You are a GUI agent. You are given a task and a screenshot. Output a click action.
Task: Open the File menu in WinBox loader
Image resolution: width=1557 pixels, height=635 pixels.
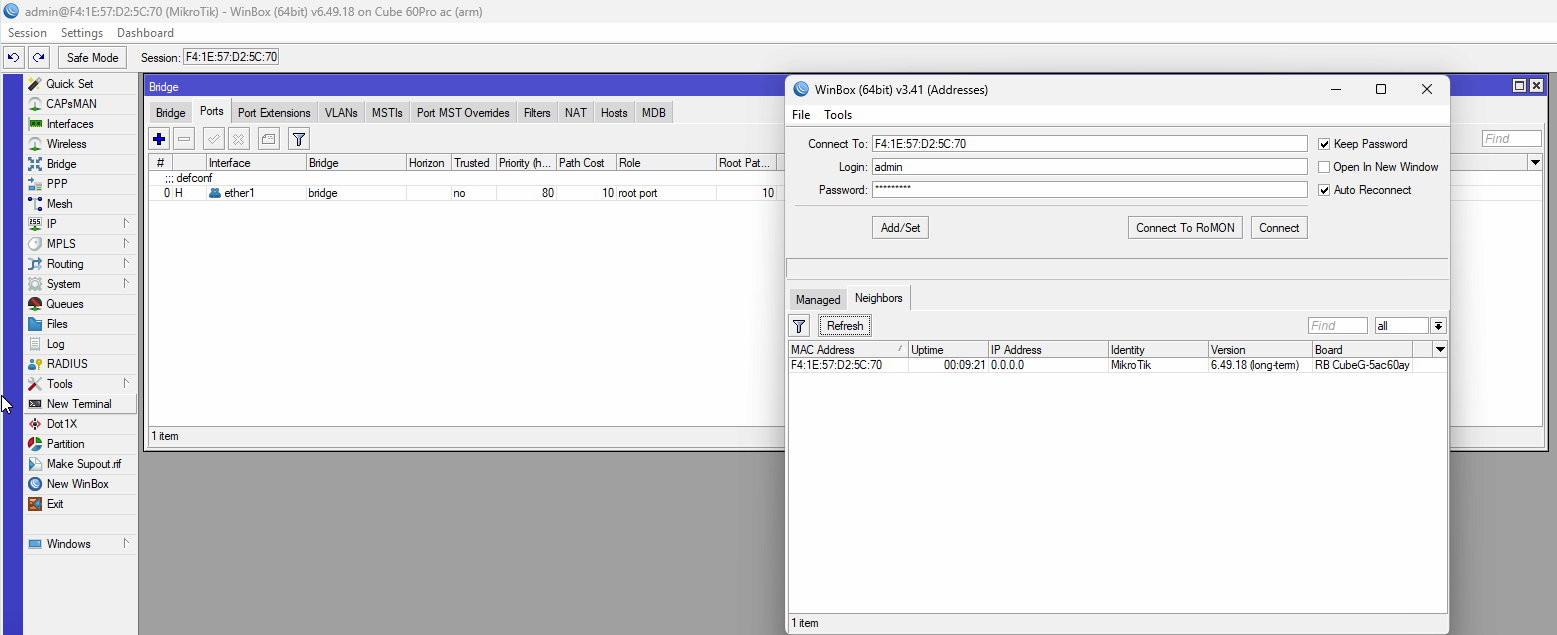[801, 115]
